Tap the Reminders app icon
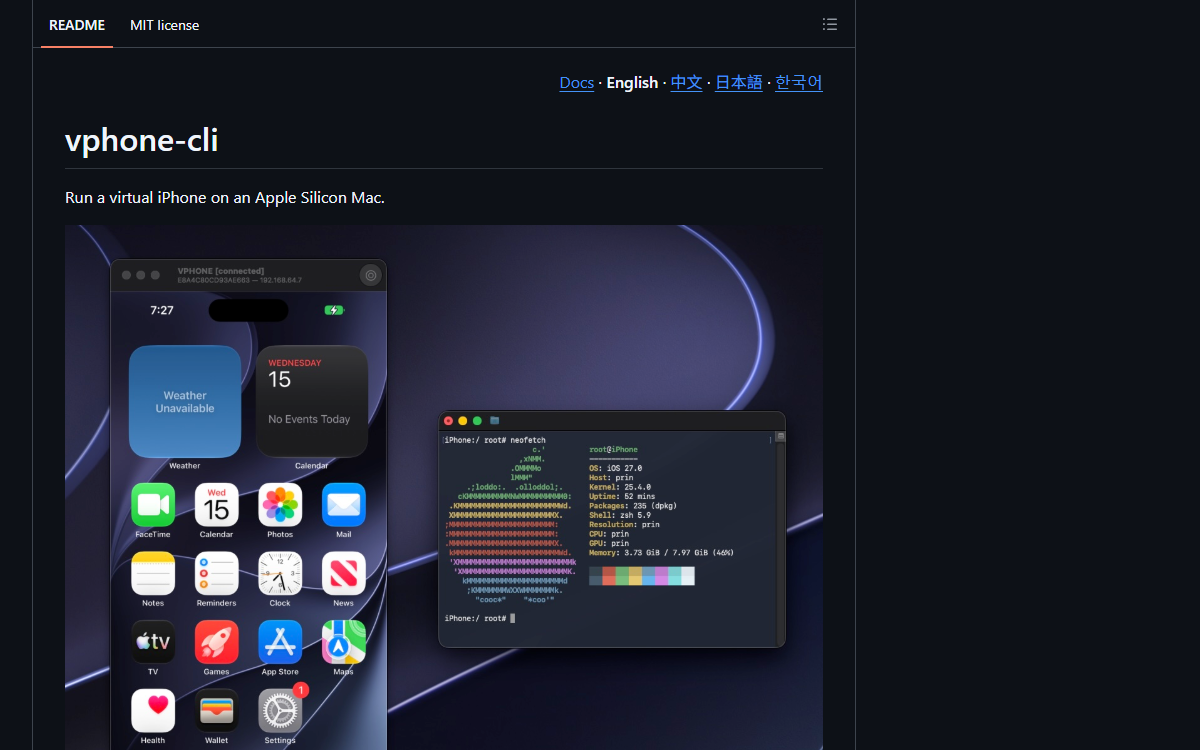The width and height of the screenshot is (1200, 750). tap(216, 573)
